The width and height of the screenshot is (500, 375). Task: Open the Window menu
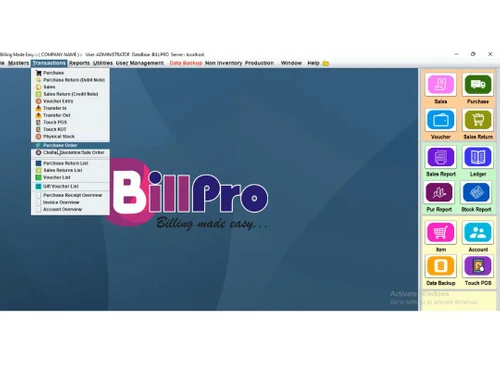(x=291, y=63)
